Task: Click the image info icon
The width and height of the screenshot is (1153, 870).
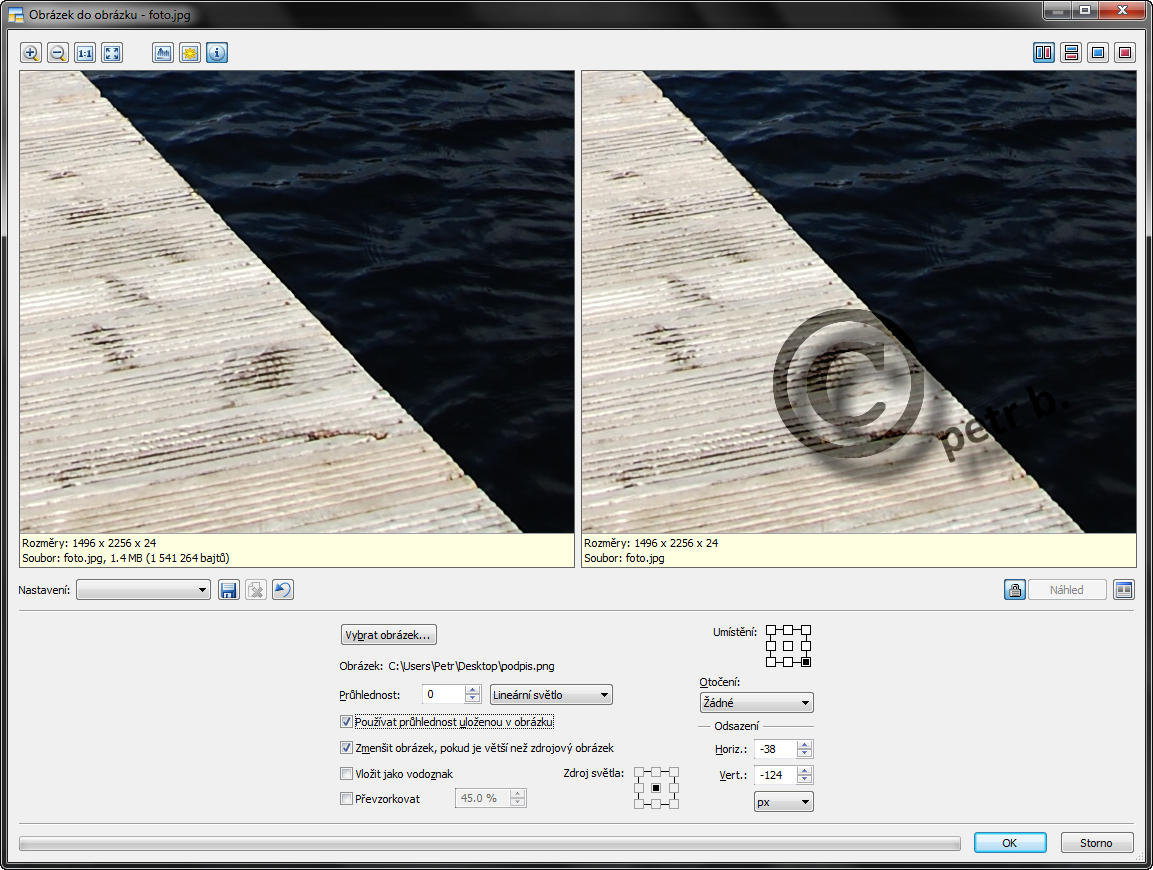Action: click(x=217, y=53)
